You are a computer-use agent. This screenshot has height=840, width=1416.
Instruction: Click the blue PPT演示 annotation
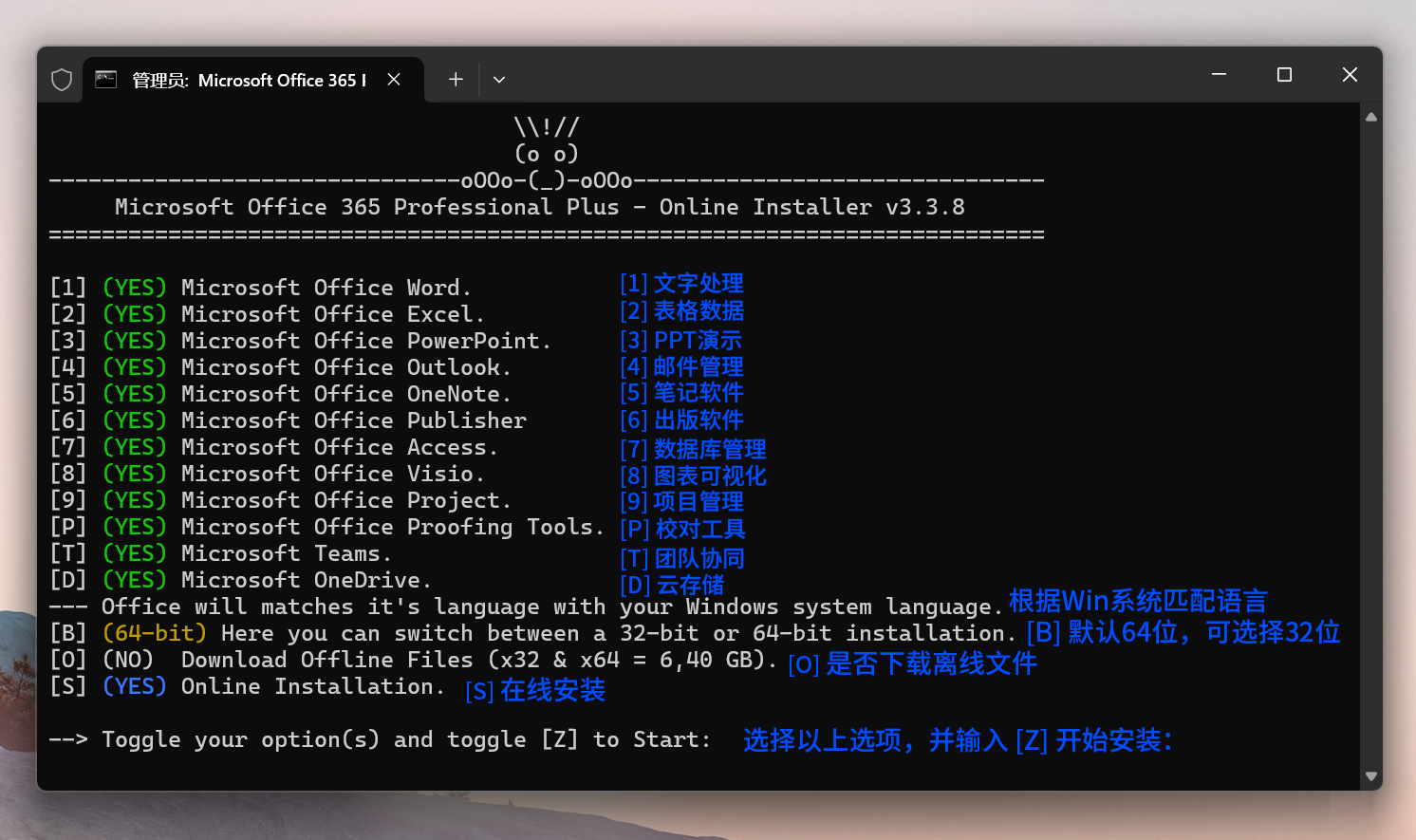(x=698, y=340)
